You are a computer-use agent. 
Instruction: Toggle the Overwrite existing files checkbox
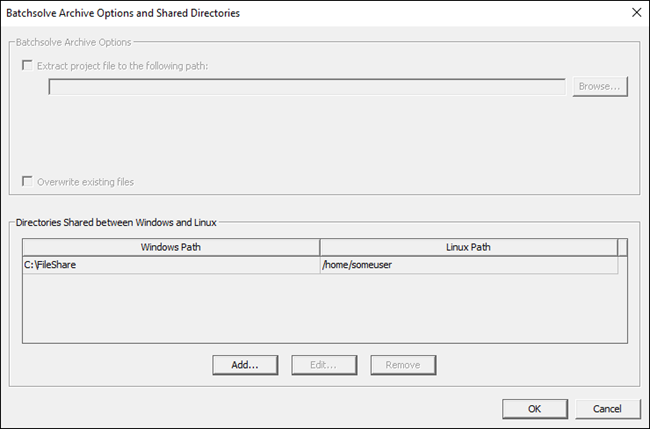click(x=27, y=182)
